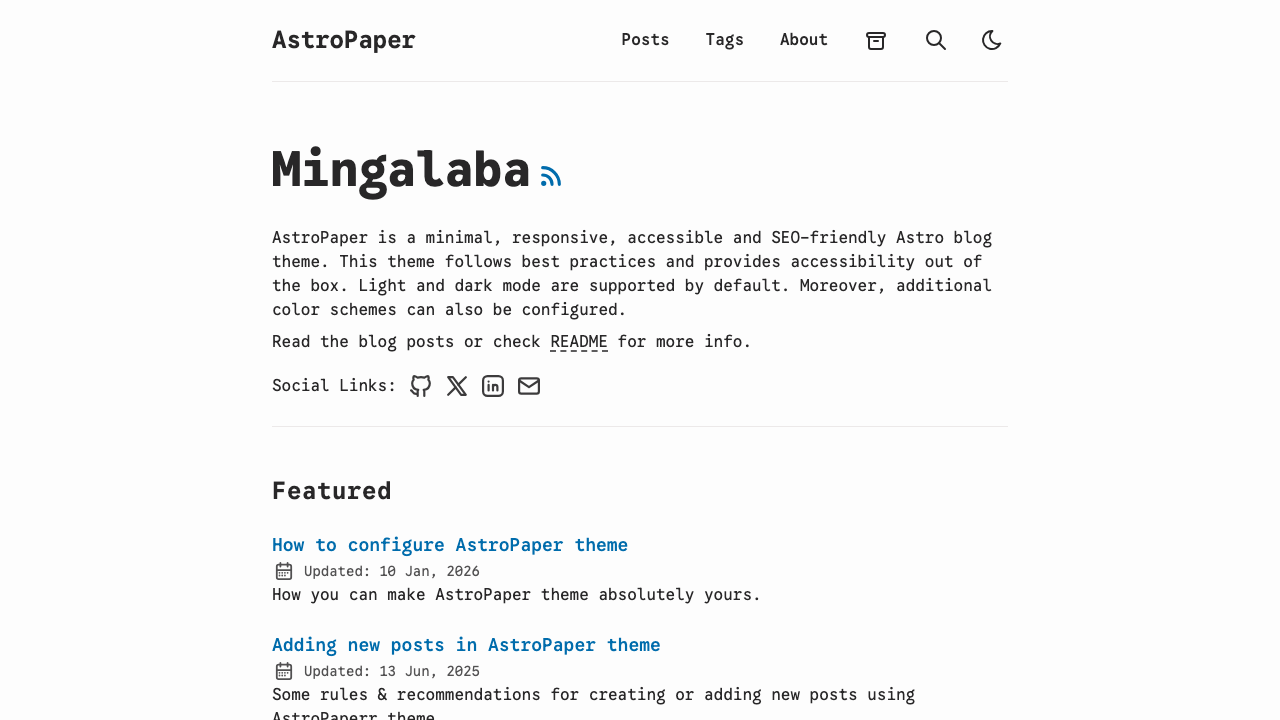Return home via the AstroPaper logo
This screenshot has width=1280, height=720.
(x=343, y=40)
